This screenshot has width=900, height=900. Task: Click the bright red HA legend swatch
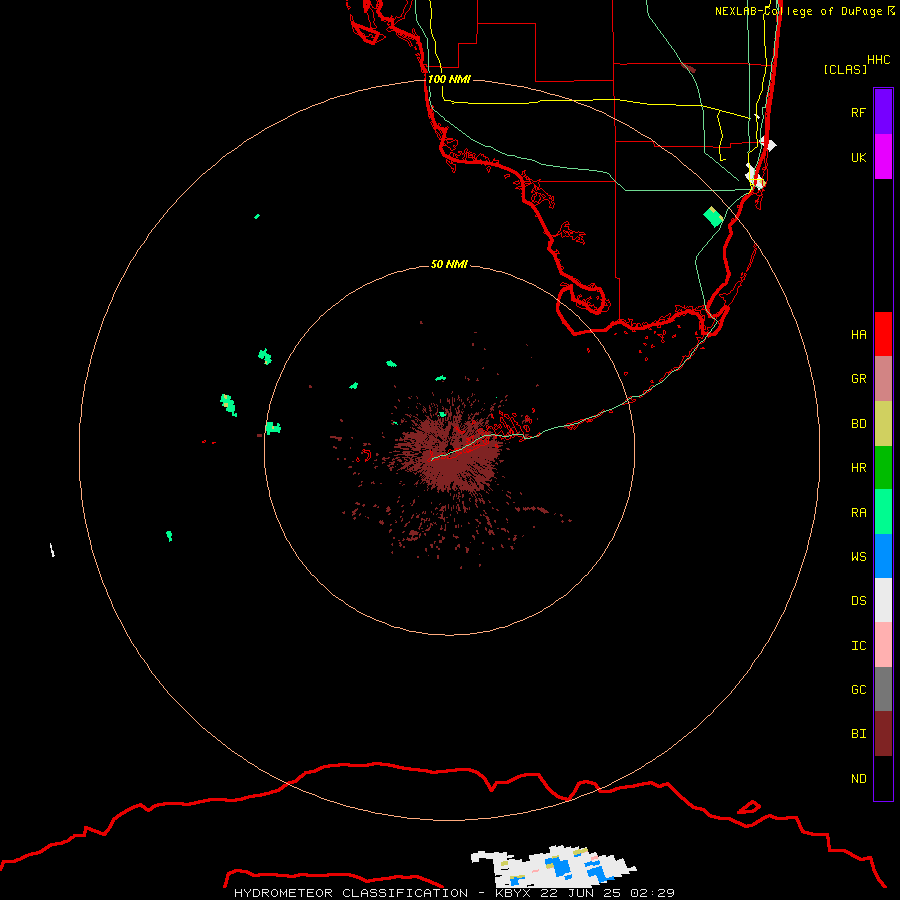click(883, 334)
